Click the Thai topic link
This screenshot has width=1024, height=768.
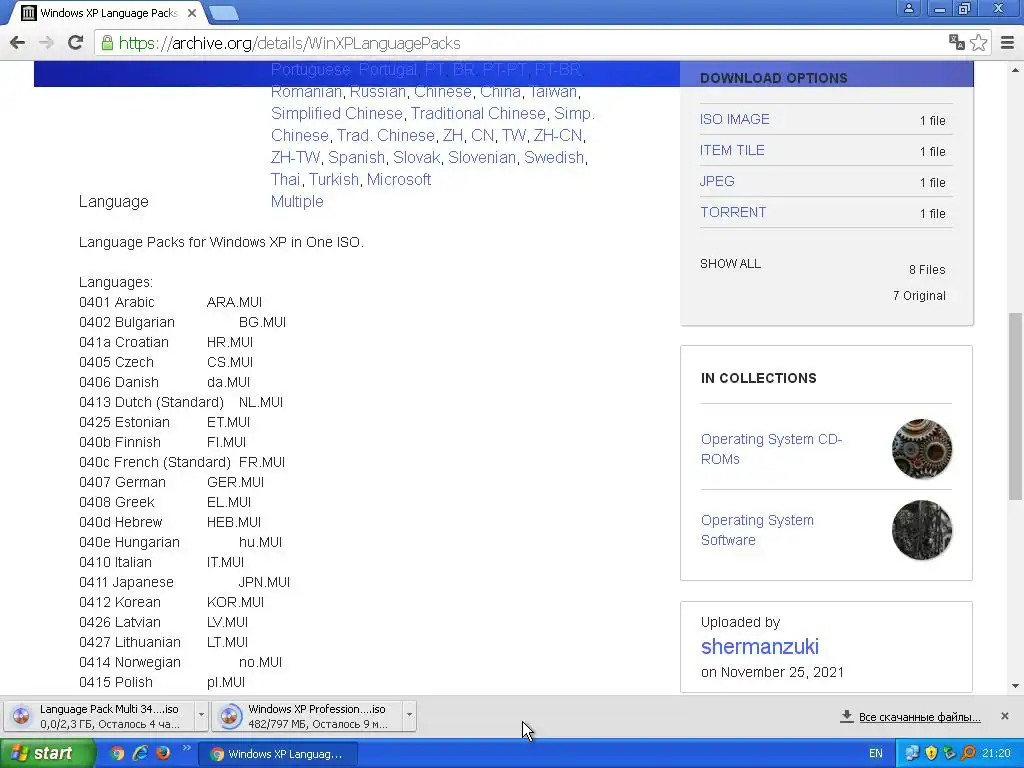point(285,180)
